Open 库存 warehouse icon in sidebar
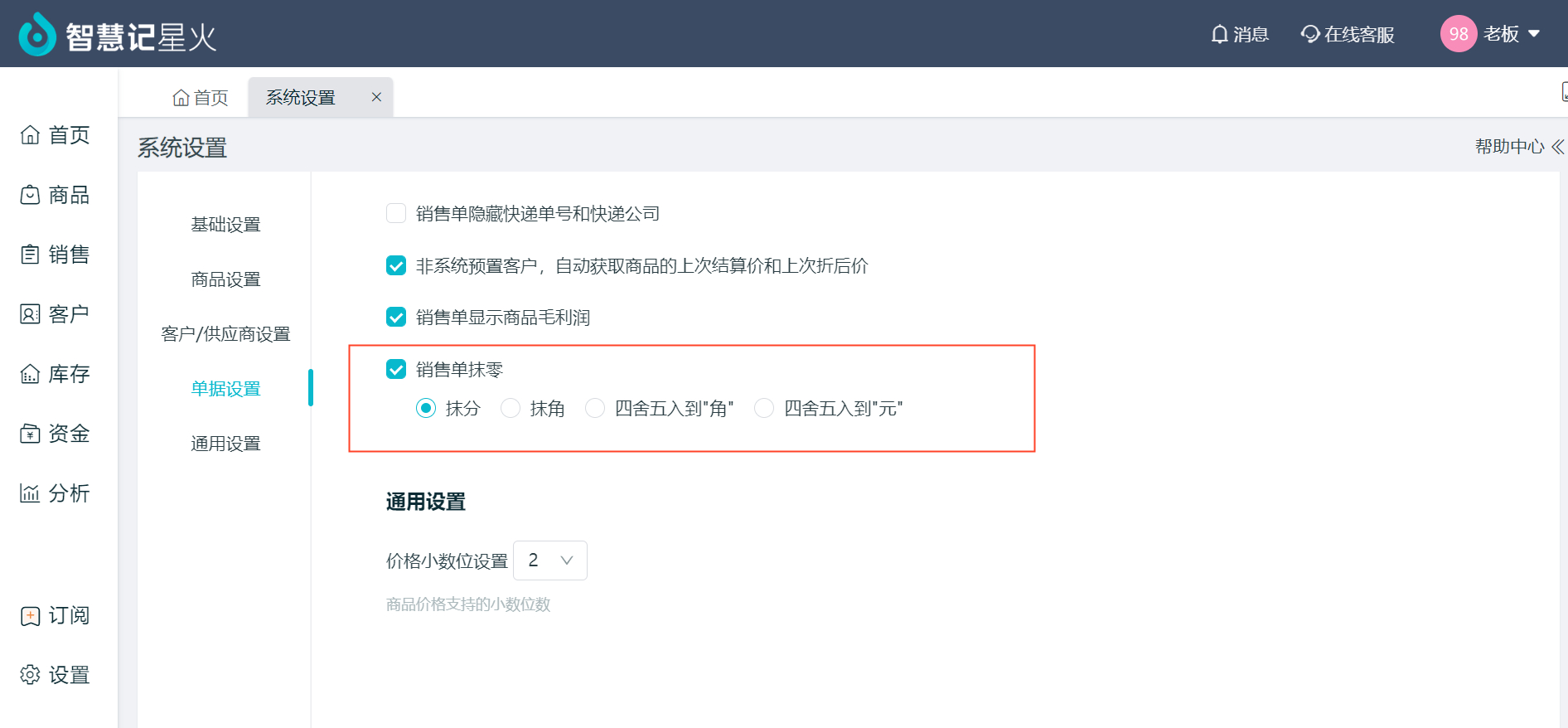Viewport: 1568px width, 728px height. pyautogui.click(x=30, y=373)
